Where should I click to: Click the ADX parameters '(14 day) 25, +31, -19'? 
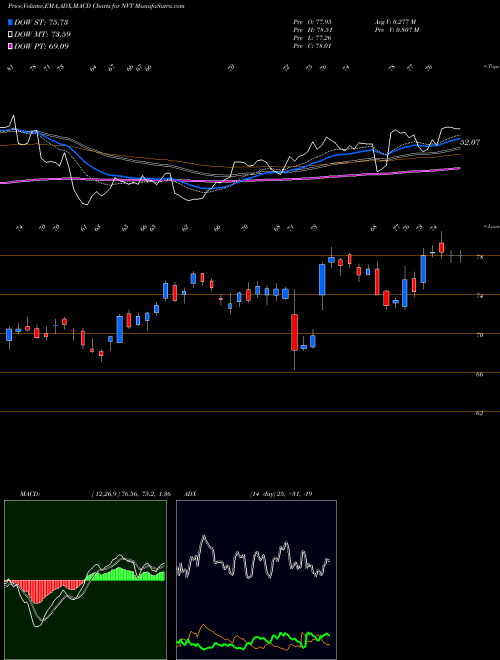point(281,494)
